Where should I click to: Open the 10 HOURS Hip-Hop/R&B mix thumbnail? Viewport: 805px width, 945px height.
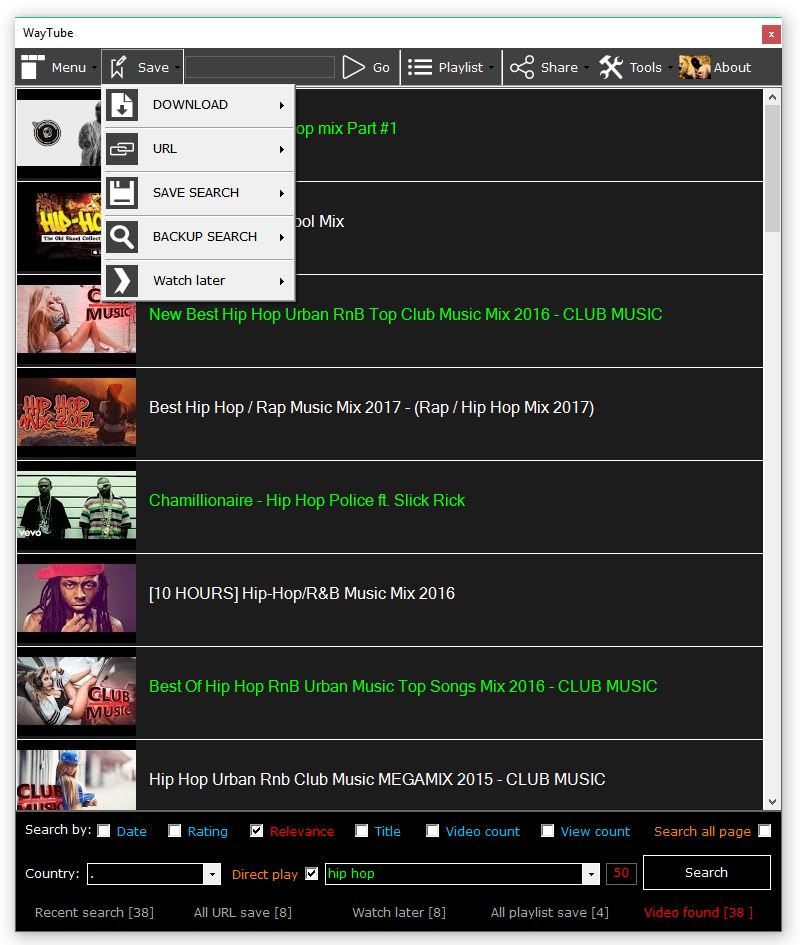tap(77, 600)
